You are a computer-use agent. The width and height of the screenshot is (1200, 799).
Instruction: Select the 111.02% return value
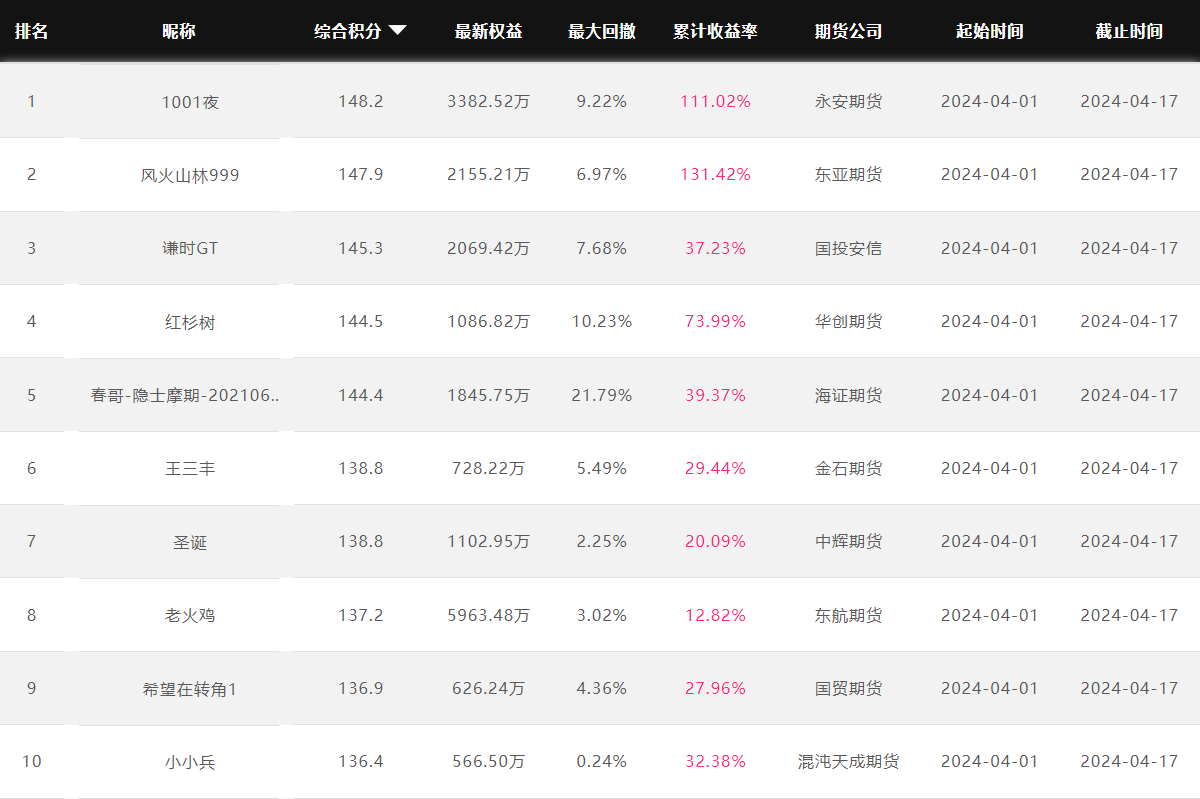(715, 101)
